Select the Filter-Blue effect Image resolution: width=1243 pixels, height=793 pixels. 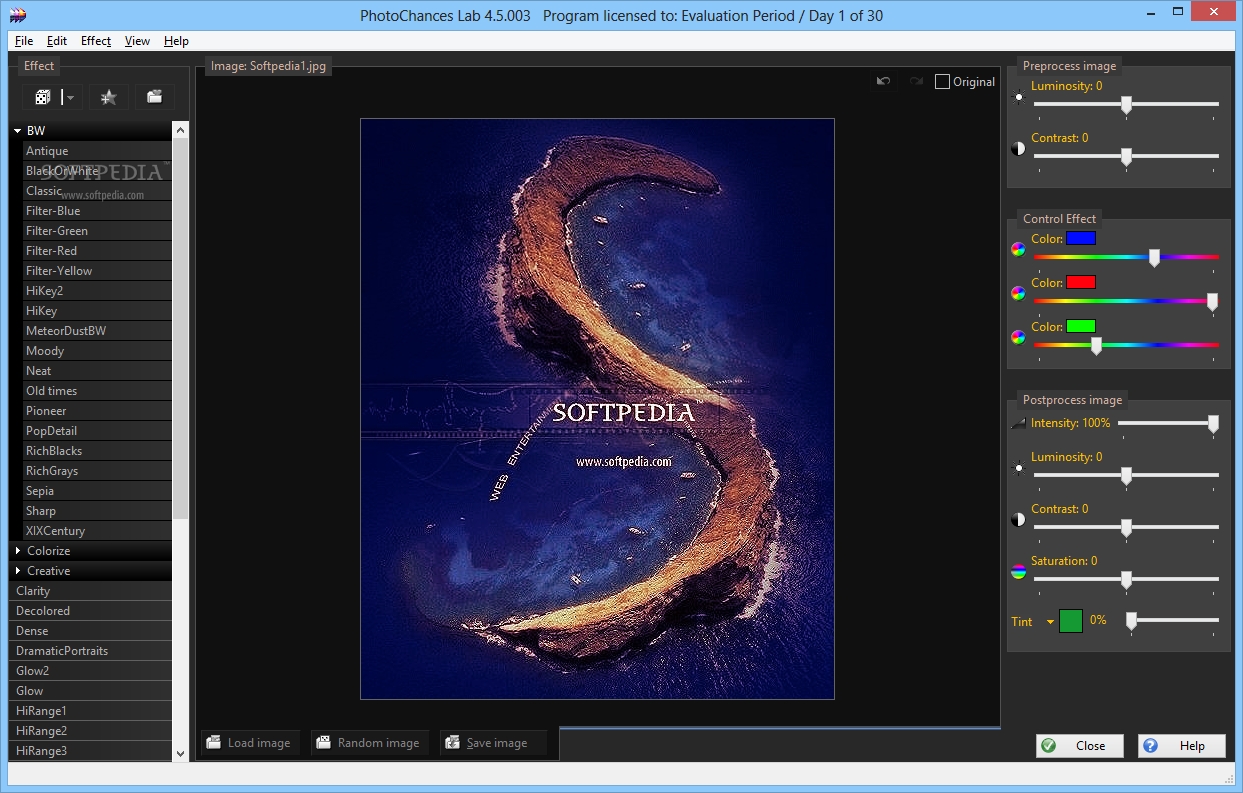tap(97, 211)
